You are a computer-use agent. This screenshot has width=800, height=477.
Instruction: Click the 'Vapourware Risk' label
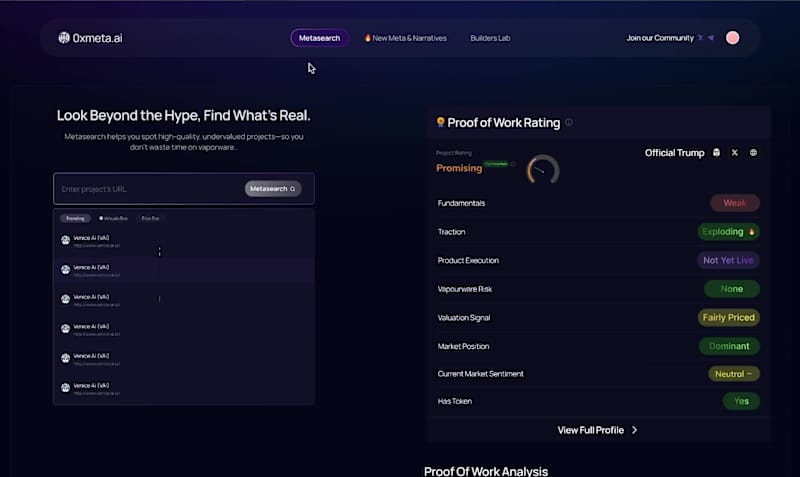[x=465, y=289]
